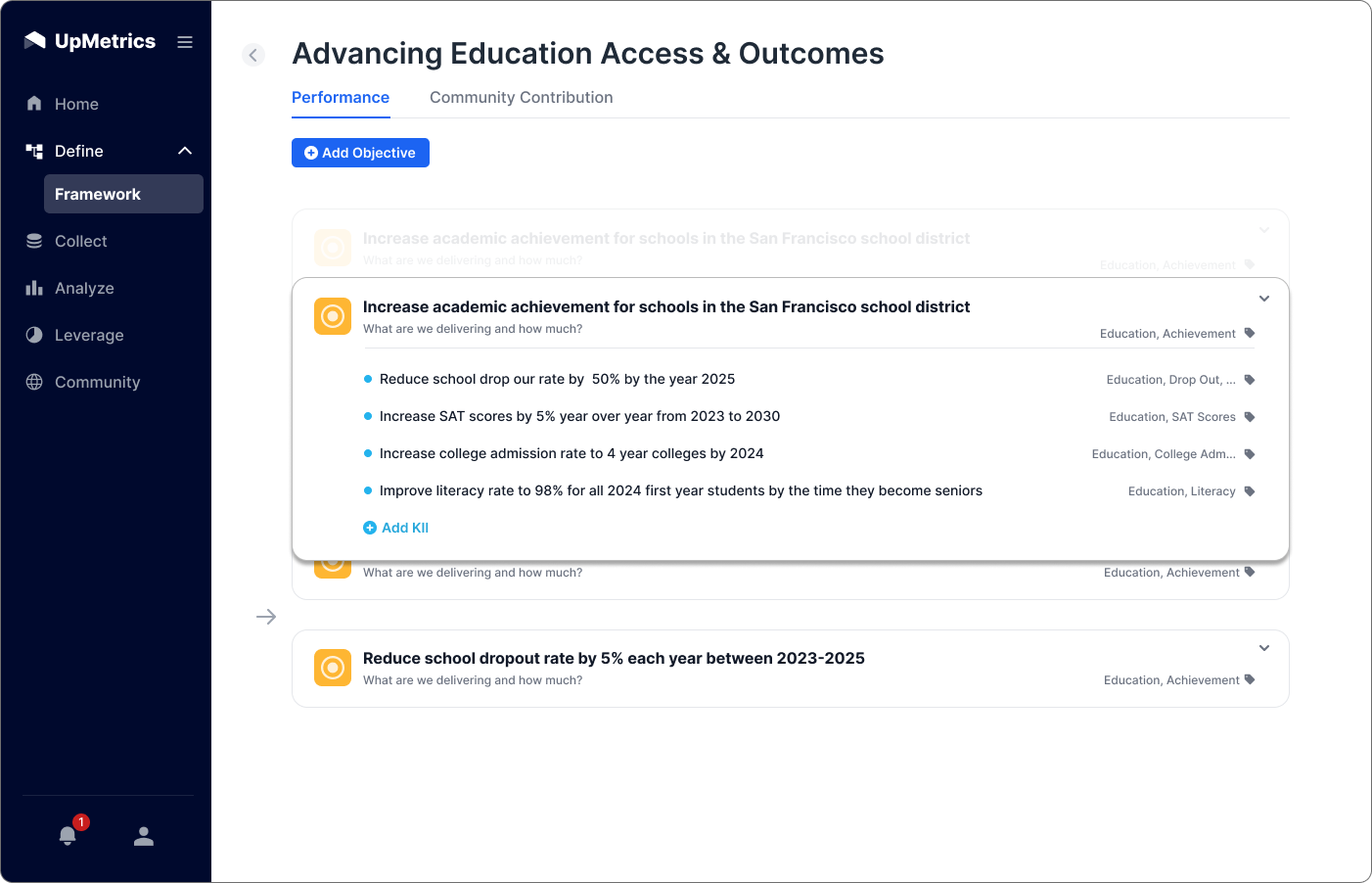Image resolution: width=1372 pixels, height=883 pixels.
Task: Go to Collect in the sidebar
Action: pyautogui.click(x=80, y=241)
